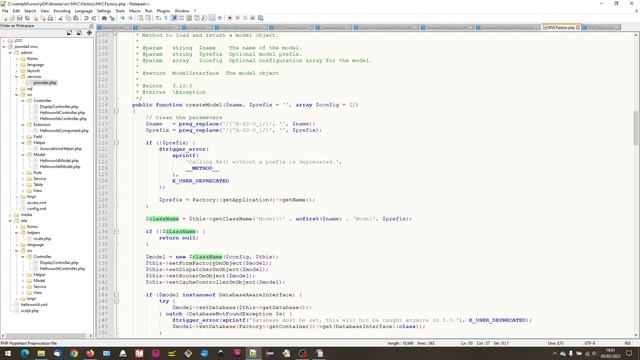The image size is (640, 360).
Task: Open the Function List toolbar icon
Action: click(204, 18)
